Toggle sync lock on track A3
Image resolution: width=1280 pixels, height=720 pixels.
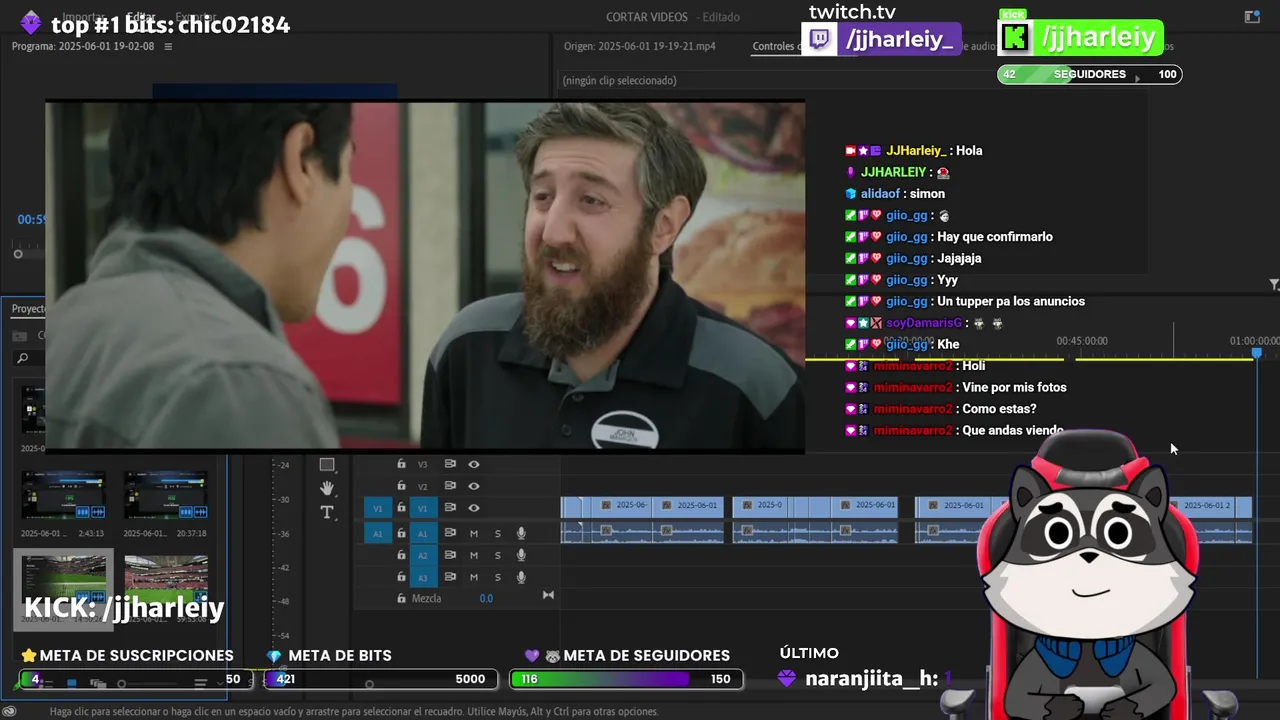click(450, 577)
